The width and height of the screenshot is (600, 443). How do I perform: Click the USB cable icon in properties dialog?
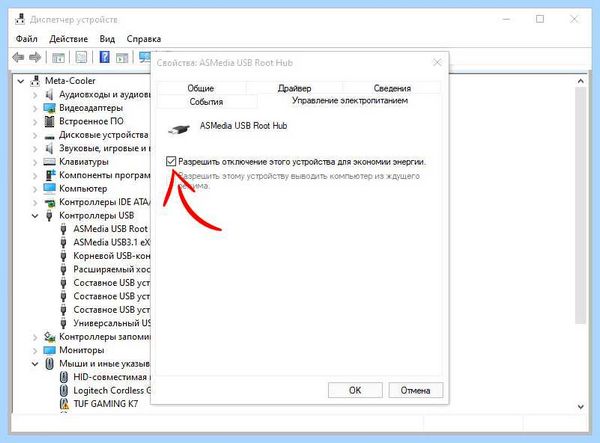[179, 129]
